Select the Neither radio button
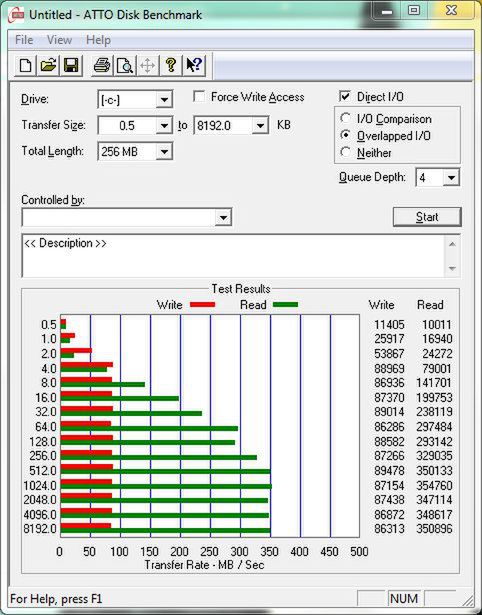 click(346, 152)
